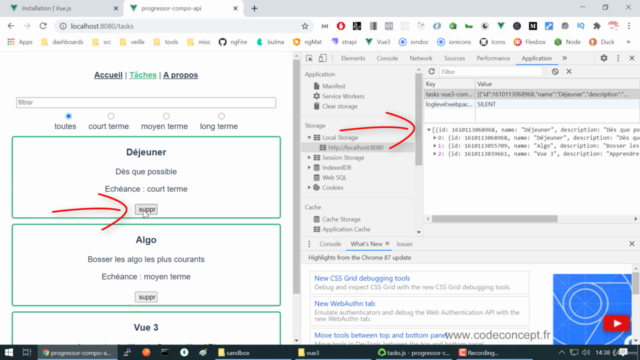This screenshot has height=360, width=640.
Task: Open the Sources tab in DevTools
Action: point(454,58)
